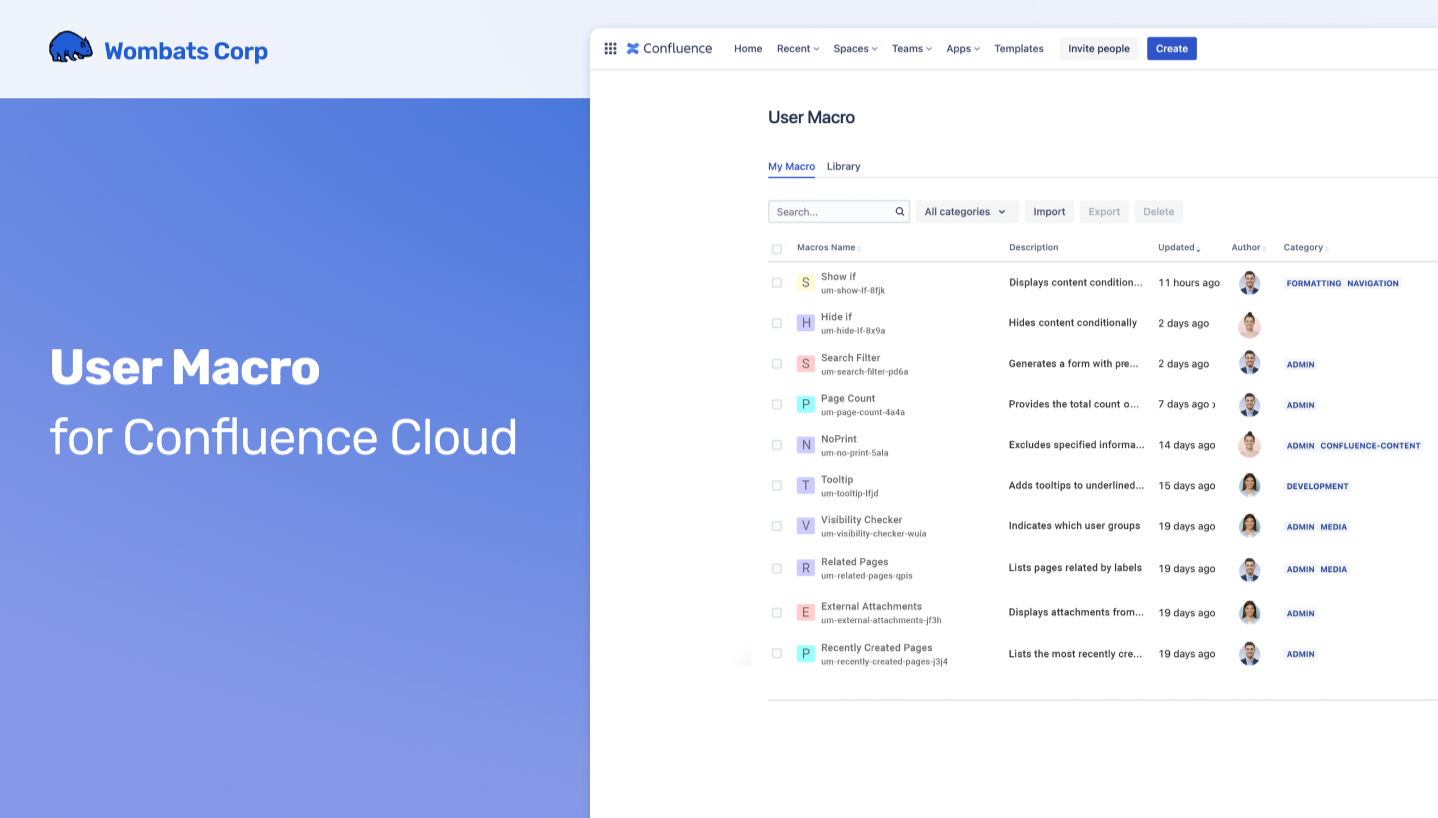Click the Create button
The width and height of the screenshot is (1438, 818).
pyautogui.click(x=1171, y=48)
